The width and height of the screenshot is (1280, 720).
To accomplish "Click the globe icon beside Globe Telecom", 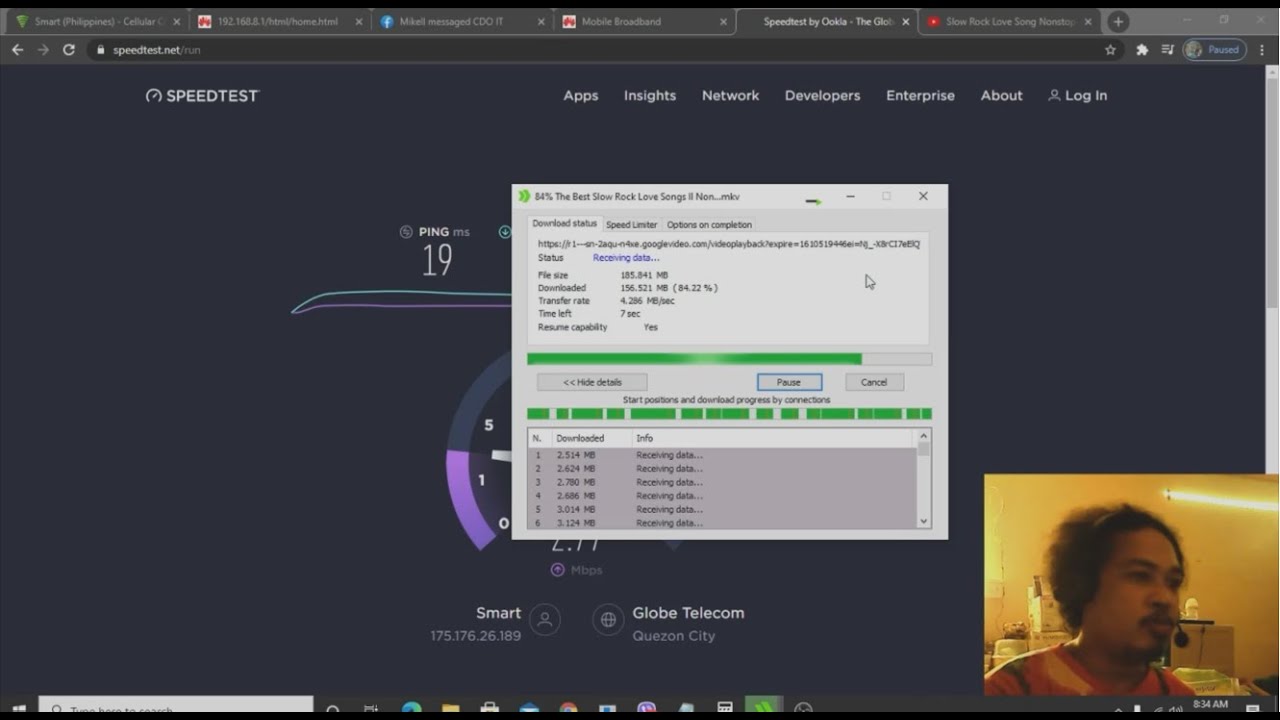I will pos(608,619).
